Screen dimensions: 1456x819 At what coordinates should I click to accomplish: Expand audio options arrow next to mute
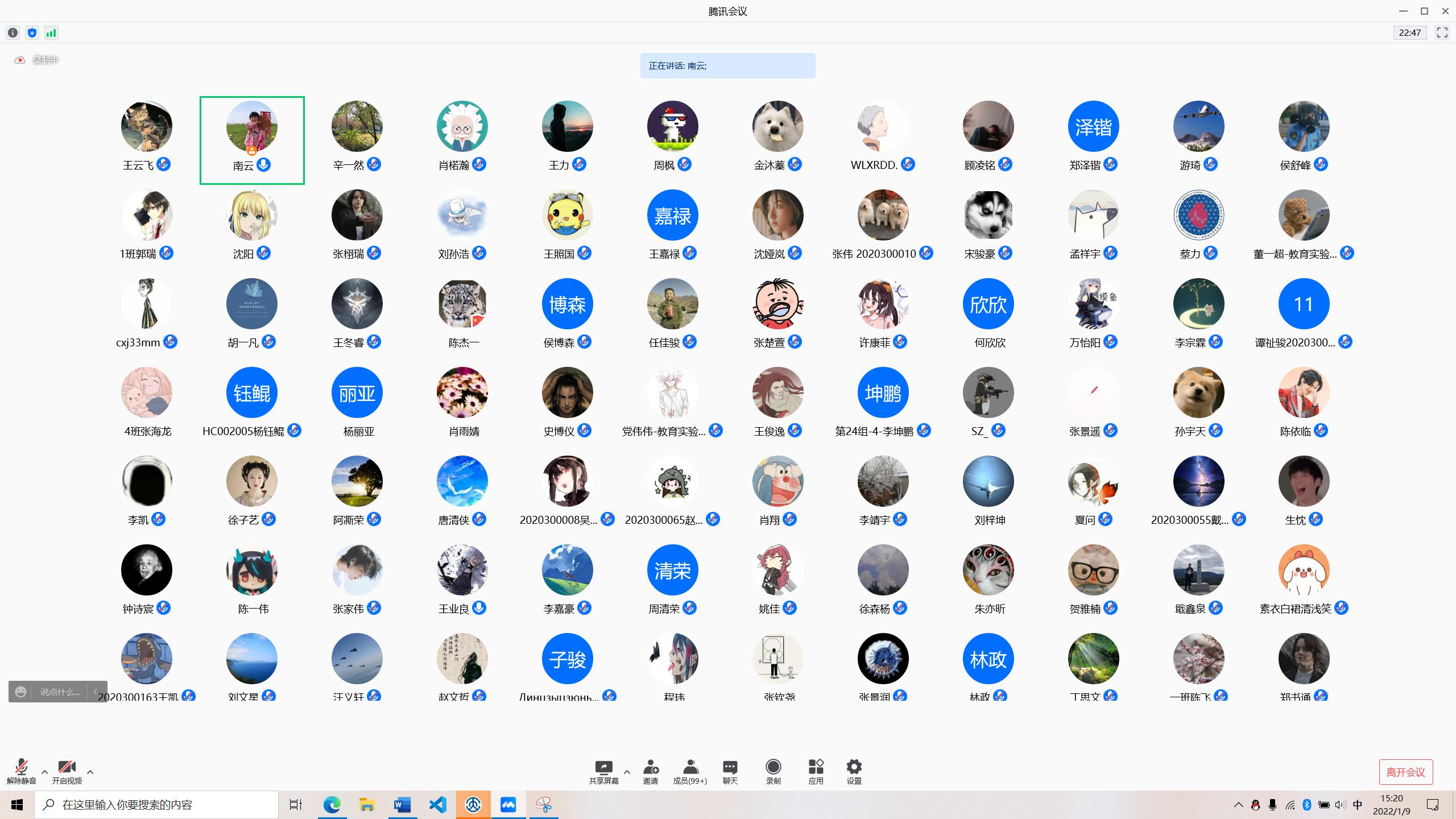pyautogui.click(x=45, y=772)
